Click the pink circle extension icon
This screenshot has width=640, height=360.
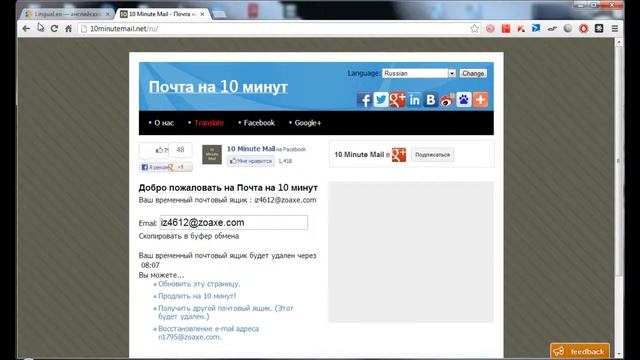(490, 29)
